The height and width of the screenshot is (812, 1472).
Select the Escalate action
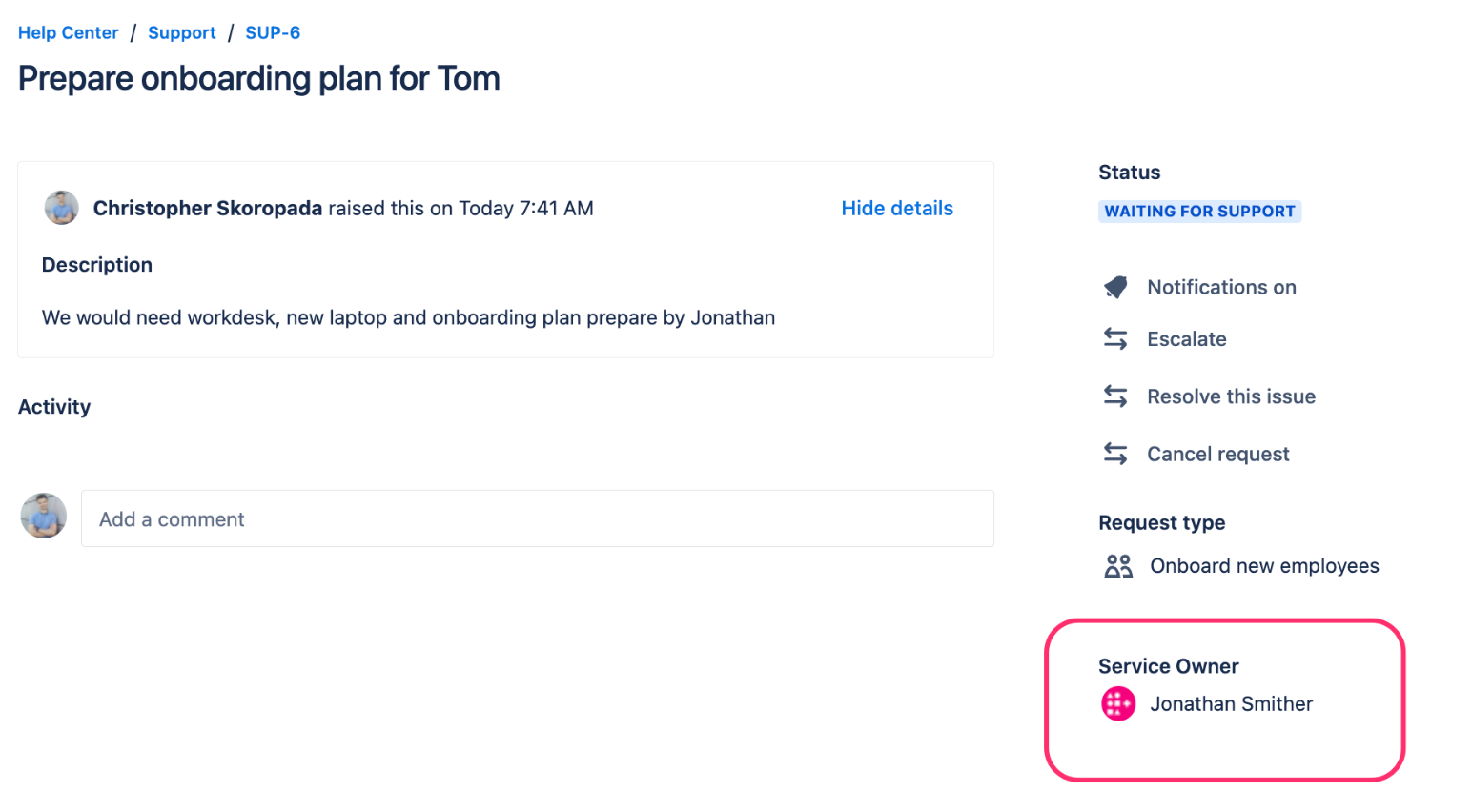click(x=1186, y=338)
